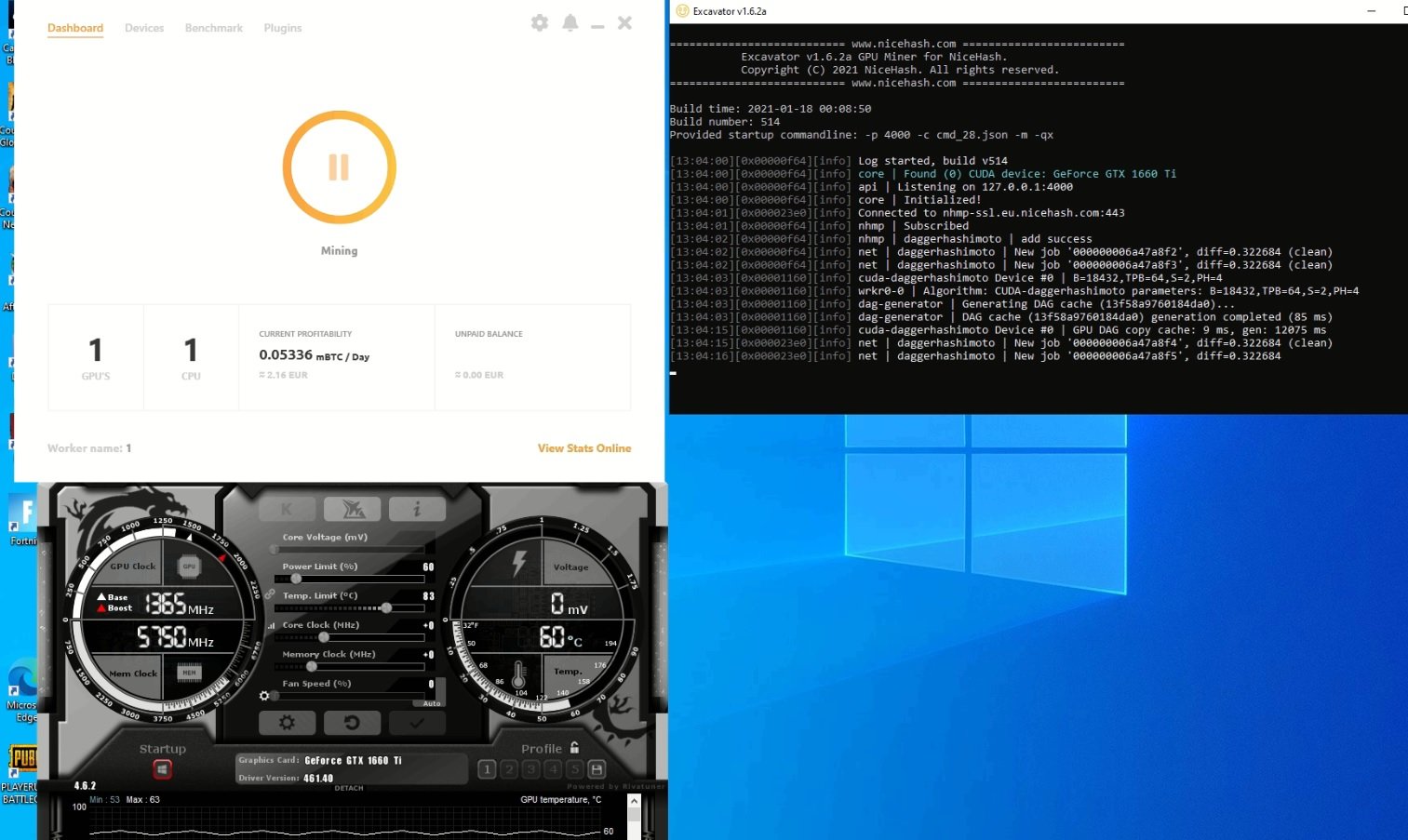The width and height of the screenshot is (1408, 840).
Task: Click the 0.05336 mBTC / Day profitability value
Action: pos(314,355)
